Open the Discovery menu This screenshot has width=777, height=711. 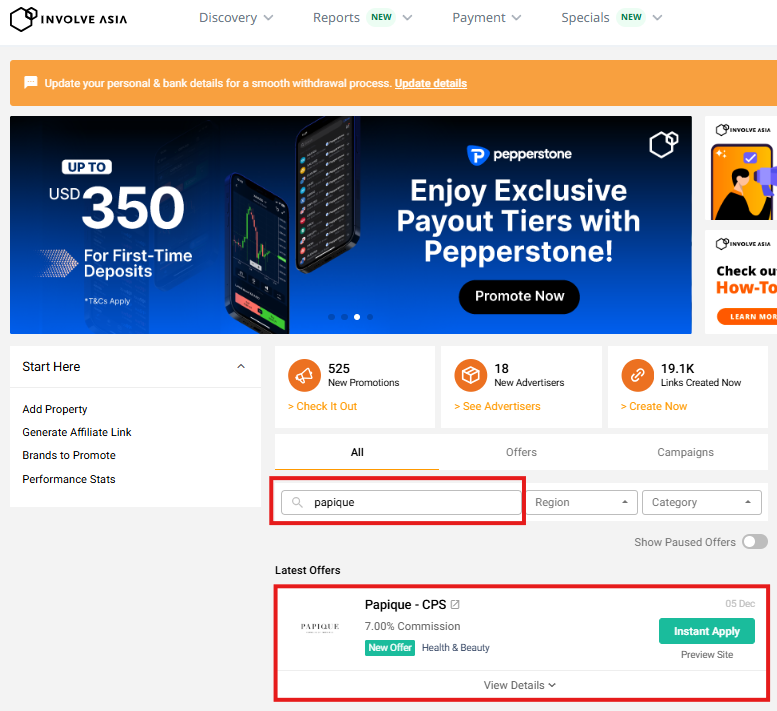pyautogui.click(x=235, y=18)
